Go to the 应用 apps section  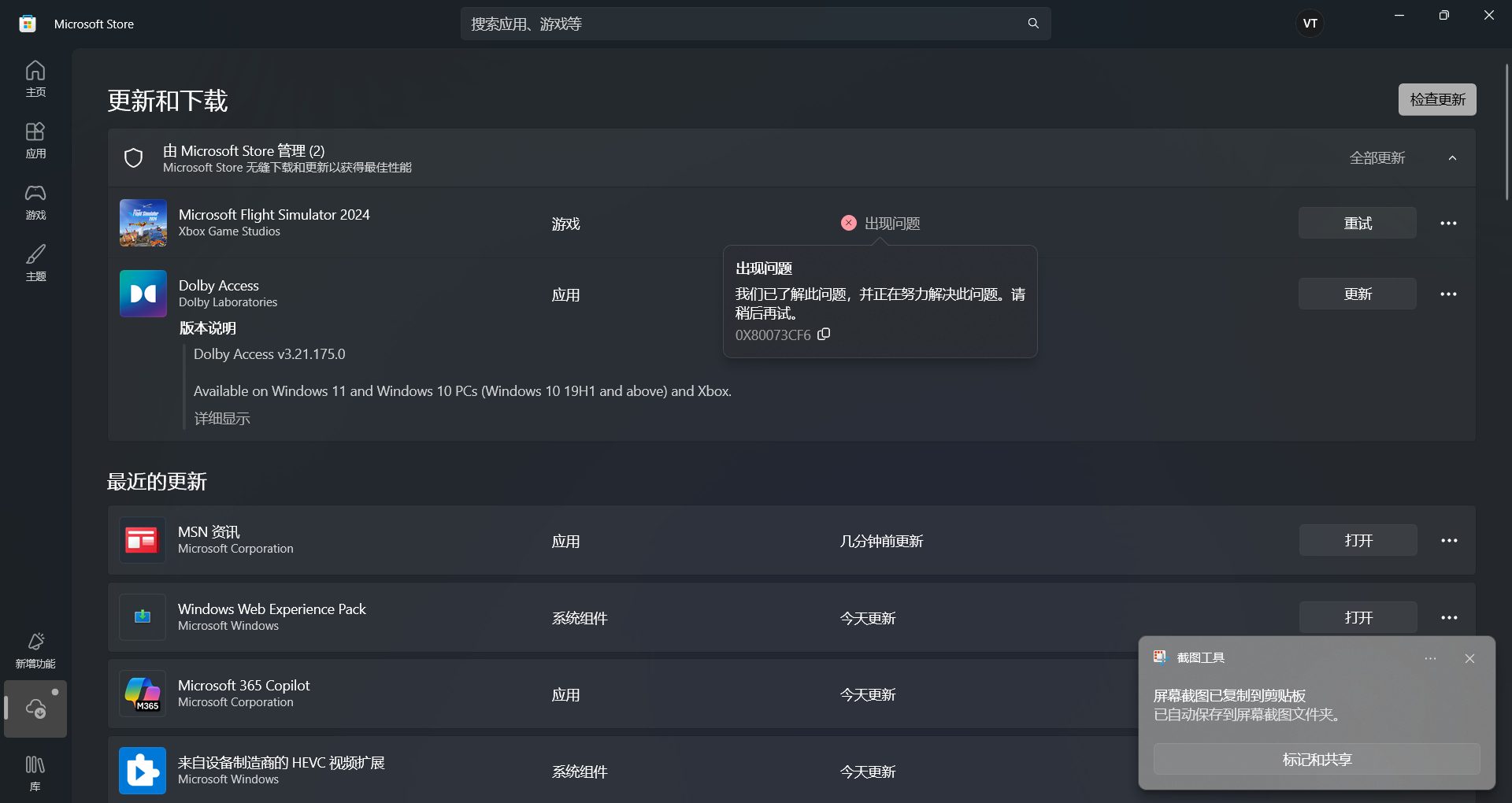click(35, 140)
